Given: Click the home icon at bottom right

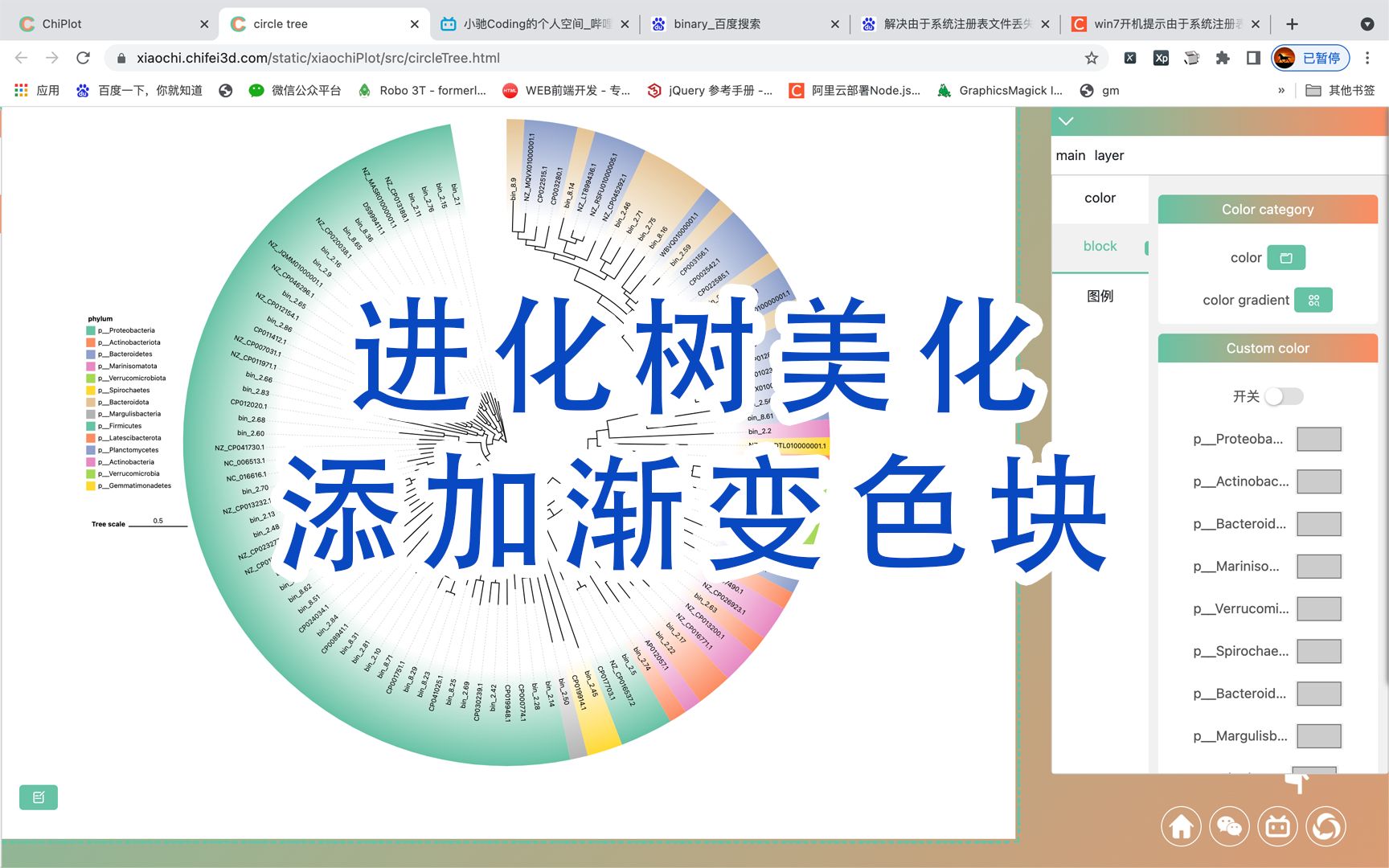Looking at the screenshot, I should coord(1181,826).
